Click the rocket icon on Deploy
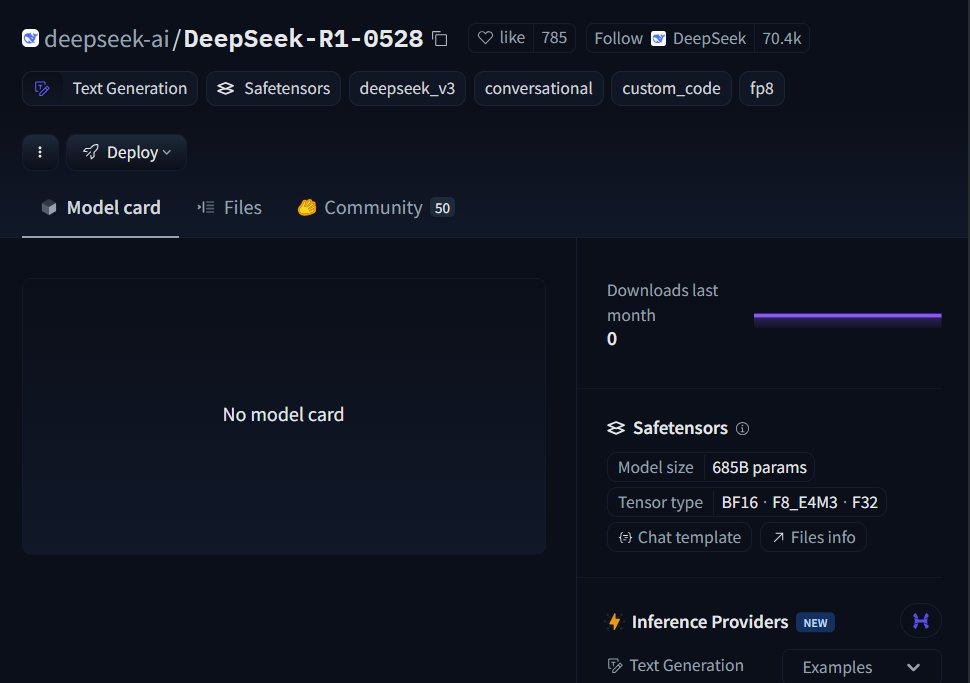970x683 pixels. click(90, 152)
